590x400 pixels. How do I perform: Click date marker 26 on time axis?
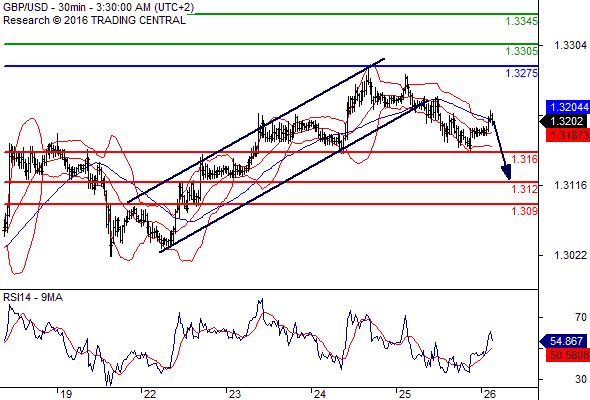pyautogui.click(x=490, y=394)
